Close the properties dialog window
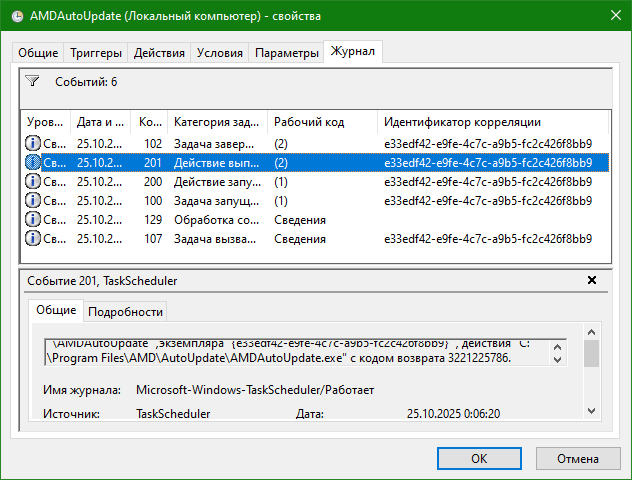The width and height of the screenshot is (632, 480). point(615,15)
